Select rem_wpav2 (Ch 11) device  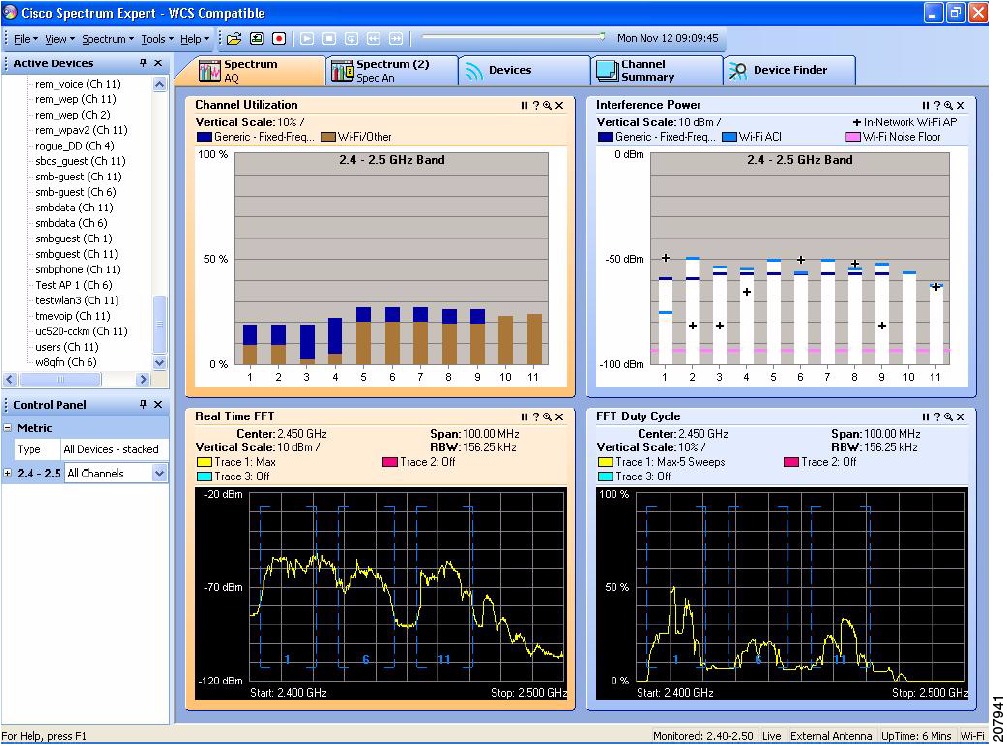tap(82, 130)
